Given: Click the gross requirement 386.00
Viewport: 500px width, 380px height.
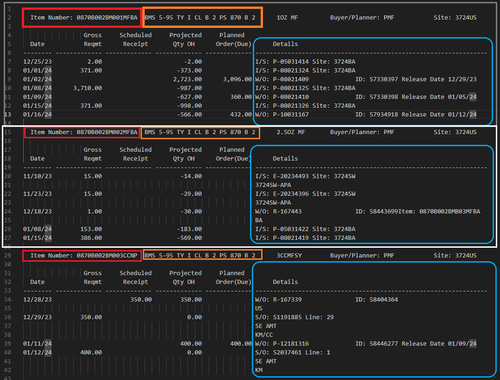Looking at the screenshot, I should tap(91, 238).
